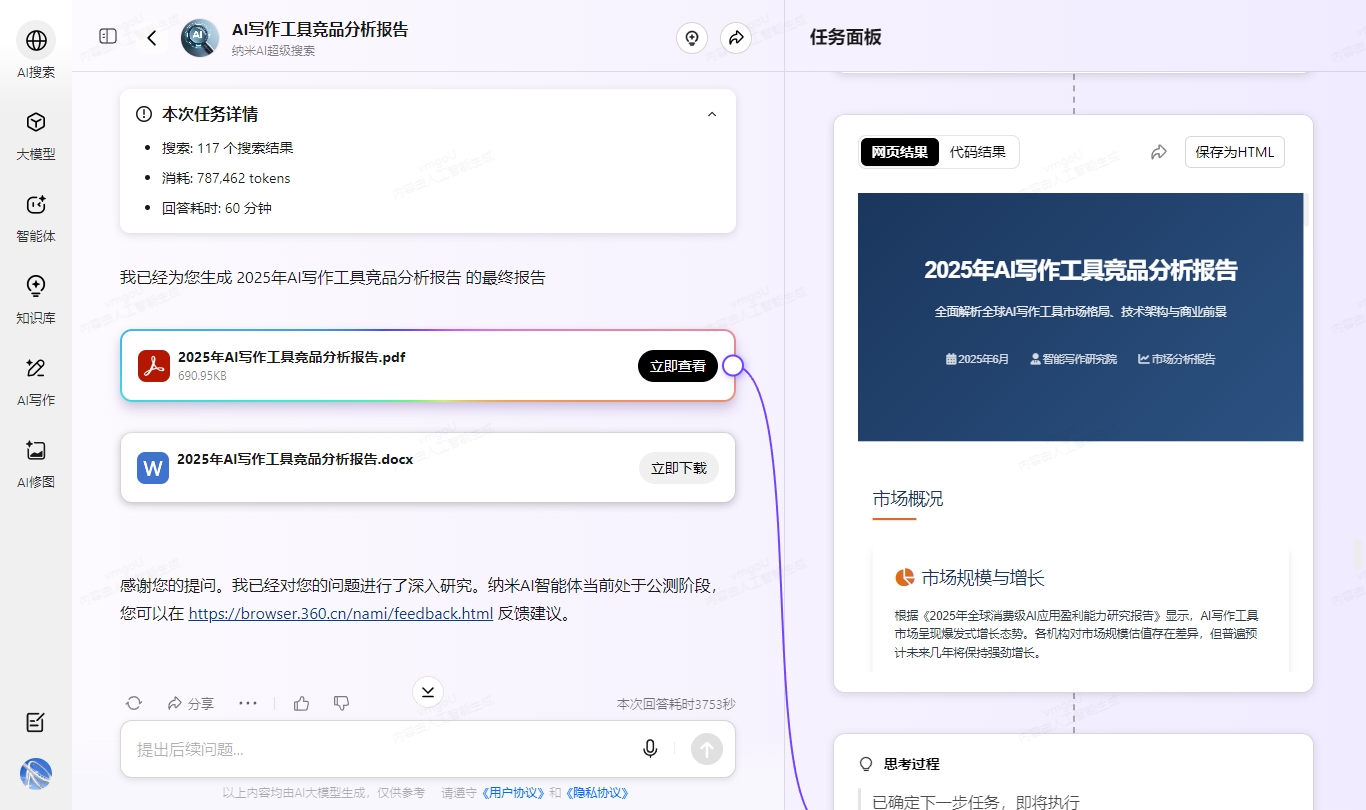This screenshot has height=810, width=1366.
Task: Open 智能体 in the sidebar
Action: point(36,217)
